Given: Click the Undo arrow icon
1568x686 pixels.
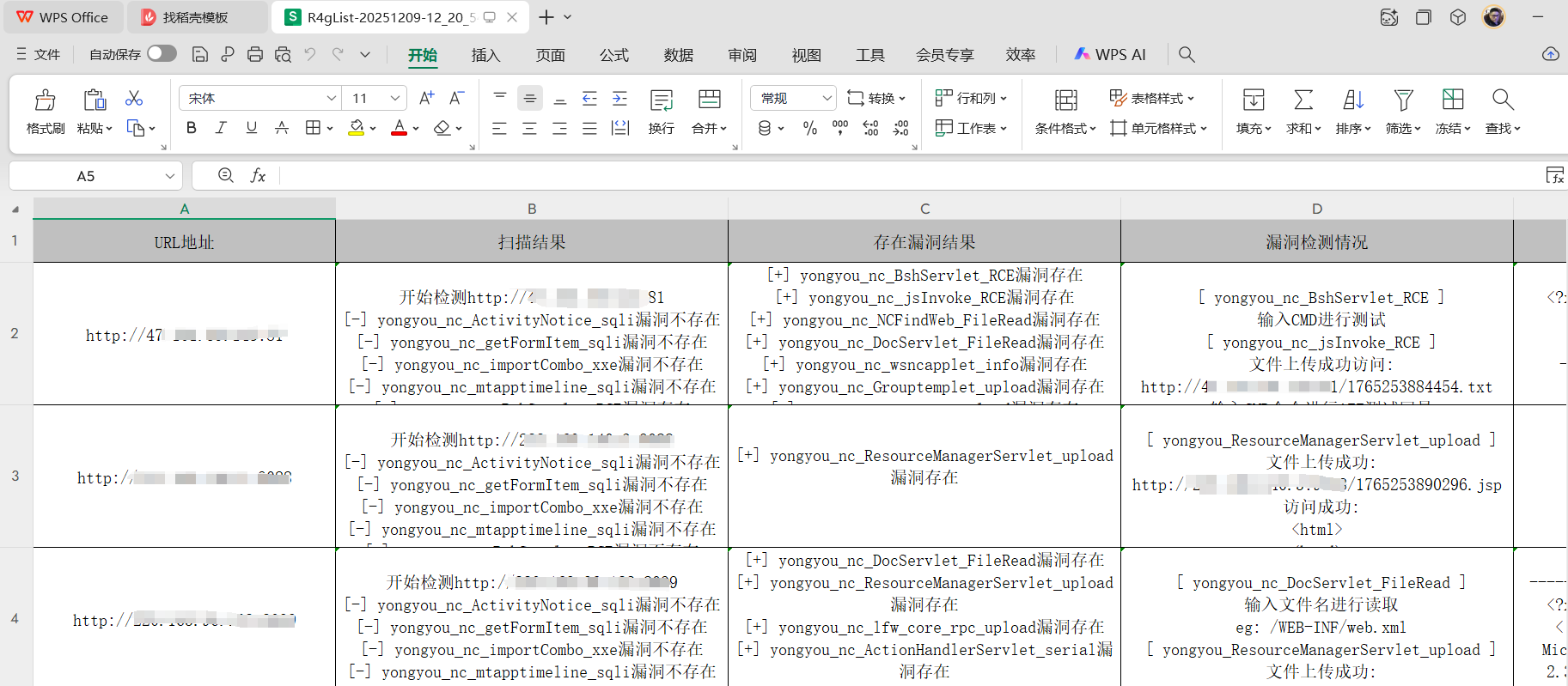Looking at the screenshot, I should [310, 54].
